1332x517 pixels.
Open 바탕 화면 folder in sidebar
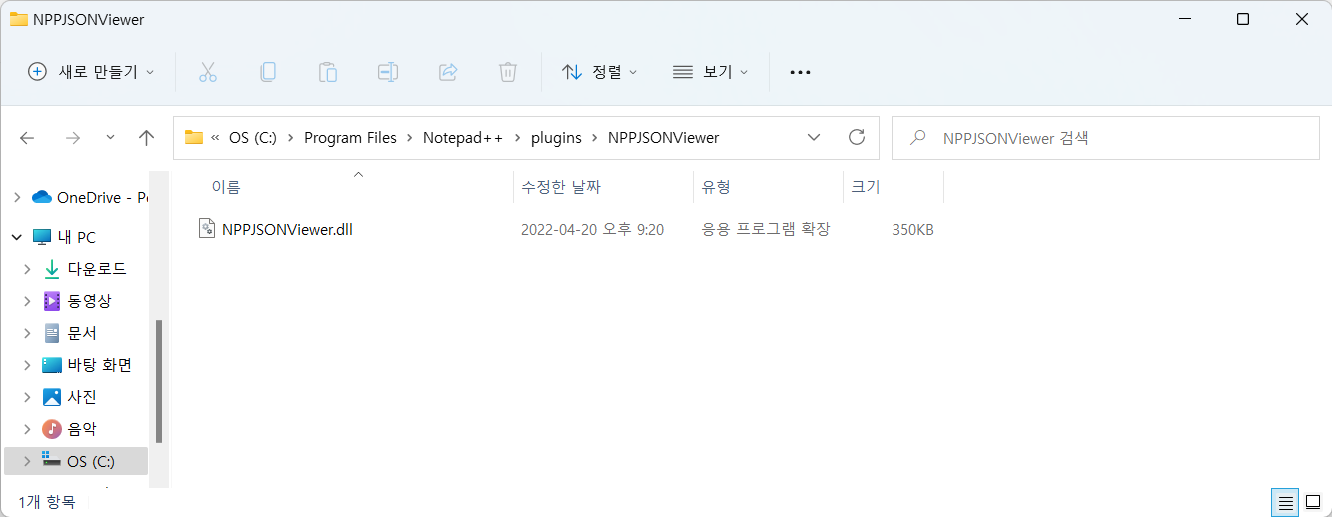pyautogui.click(x=87, y=365)
